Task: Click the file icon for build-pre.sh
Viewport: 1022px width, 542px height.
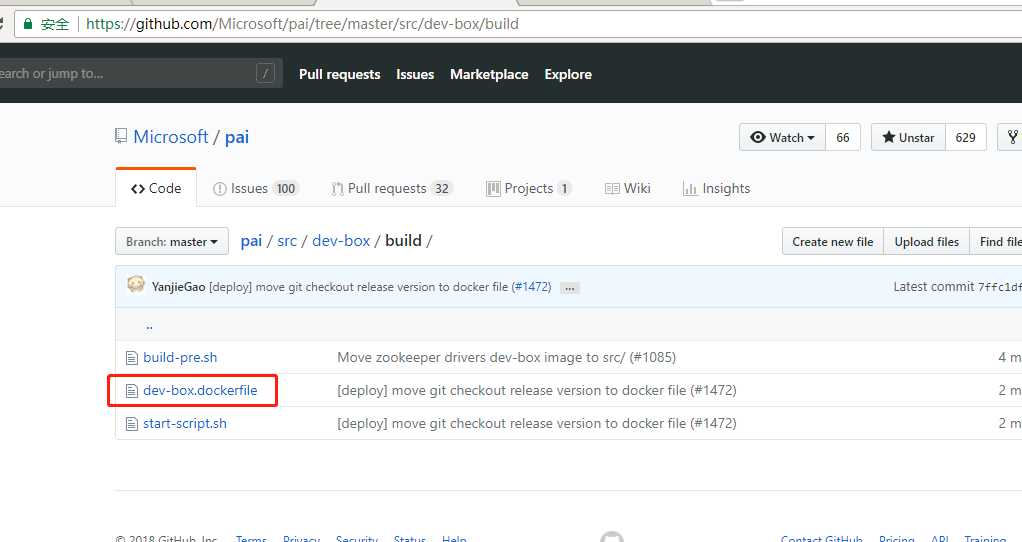Action: click(x=132, y=358)
